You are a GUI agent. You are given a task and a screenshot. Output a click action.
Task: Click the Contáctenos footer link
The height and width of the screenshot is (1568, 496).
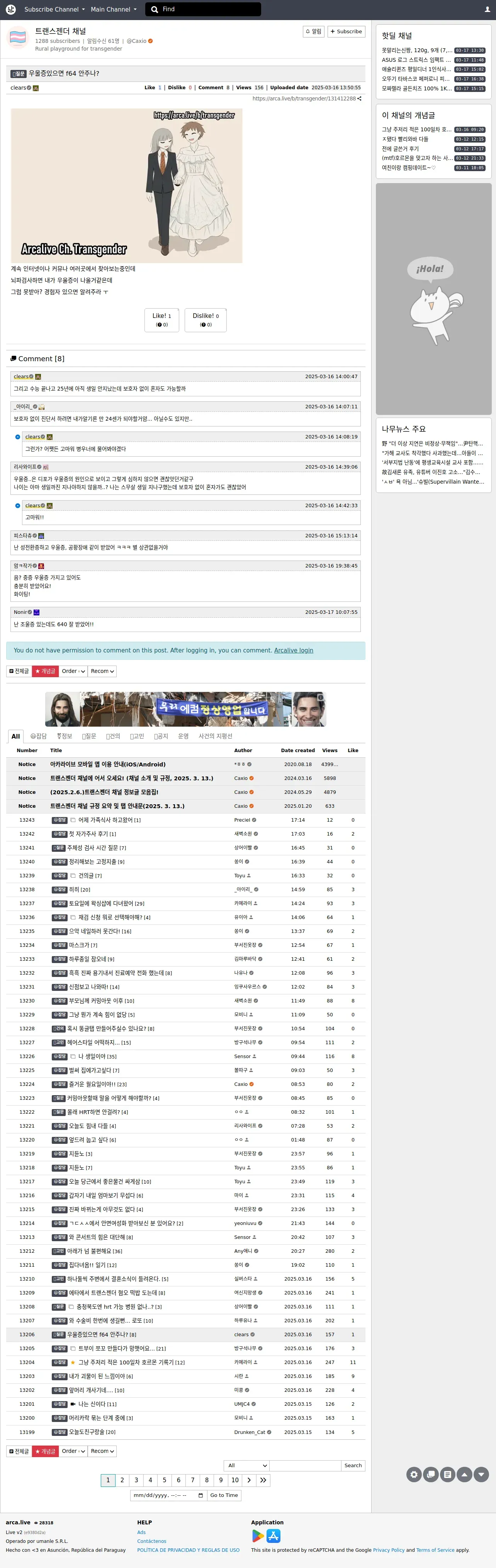pyautogui.click(x=151, y=1541)
